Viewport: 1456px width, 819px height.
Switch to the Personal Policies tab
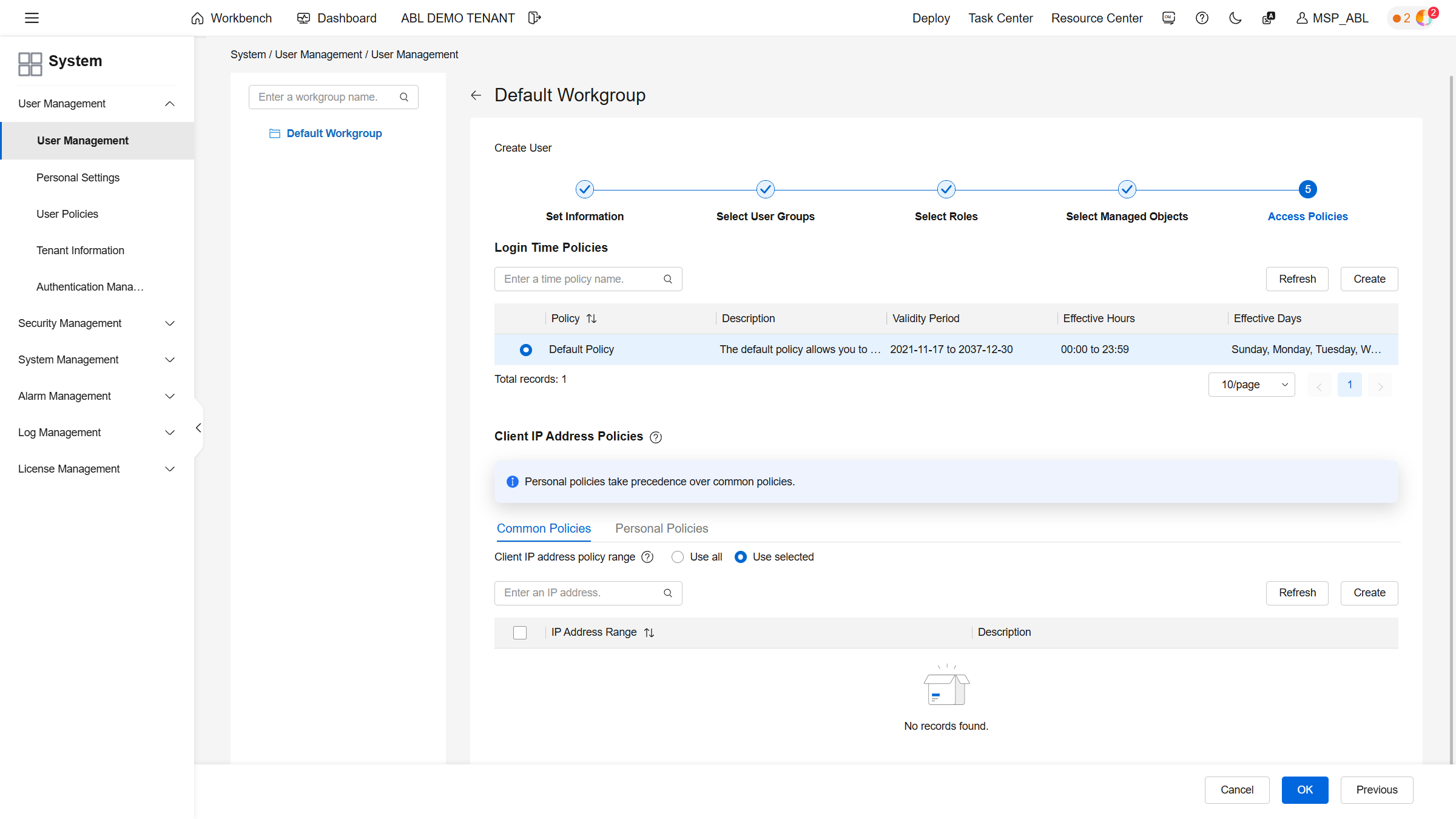coord(661,528)
